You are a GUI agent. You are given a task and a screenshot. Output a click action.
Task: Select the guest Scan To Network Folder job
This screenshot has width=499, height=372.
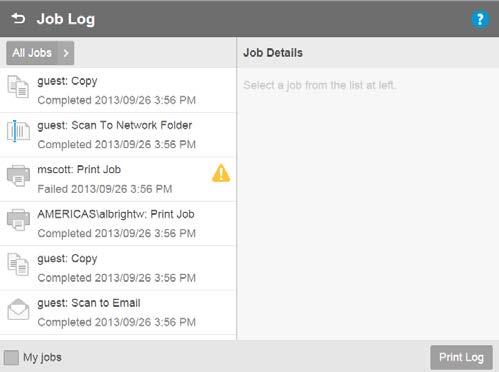pyautogui.click(x=118, y=135)
